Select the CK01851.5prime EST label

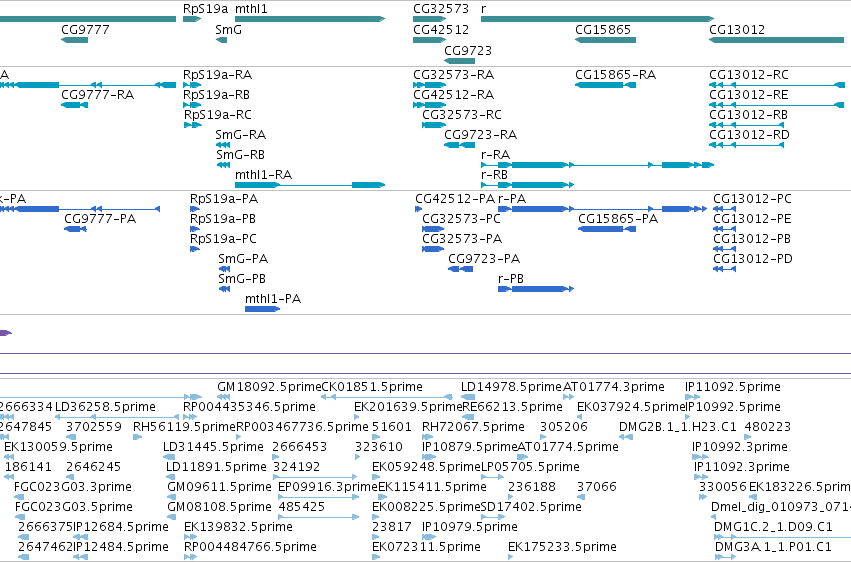pos(372,387)
